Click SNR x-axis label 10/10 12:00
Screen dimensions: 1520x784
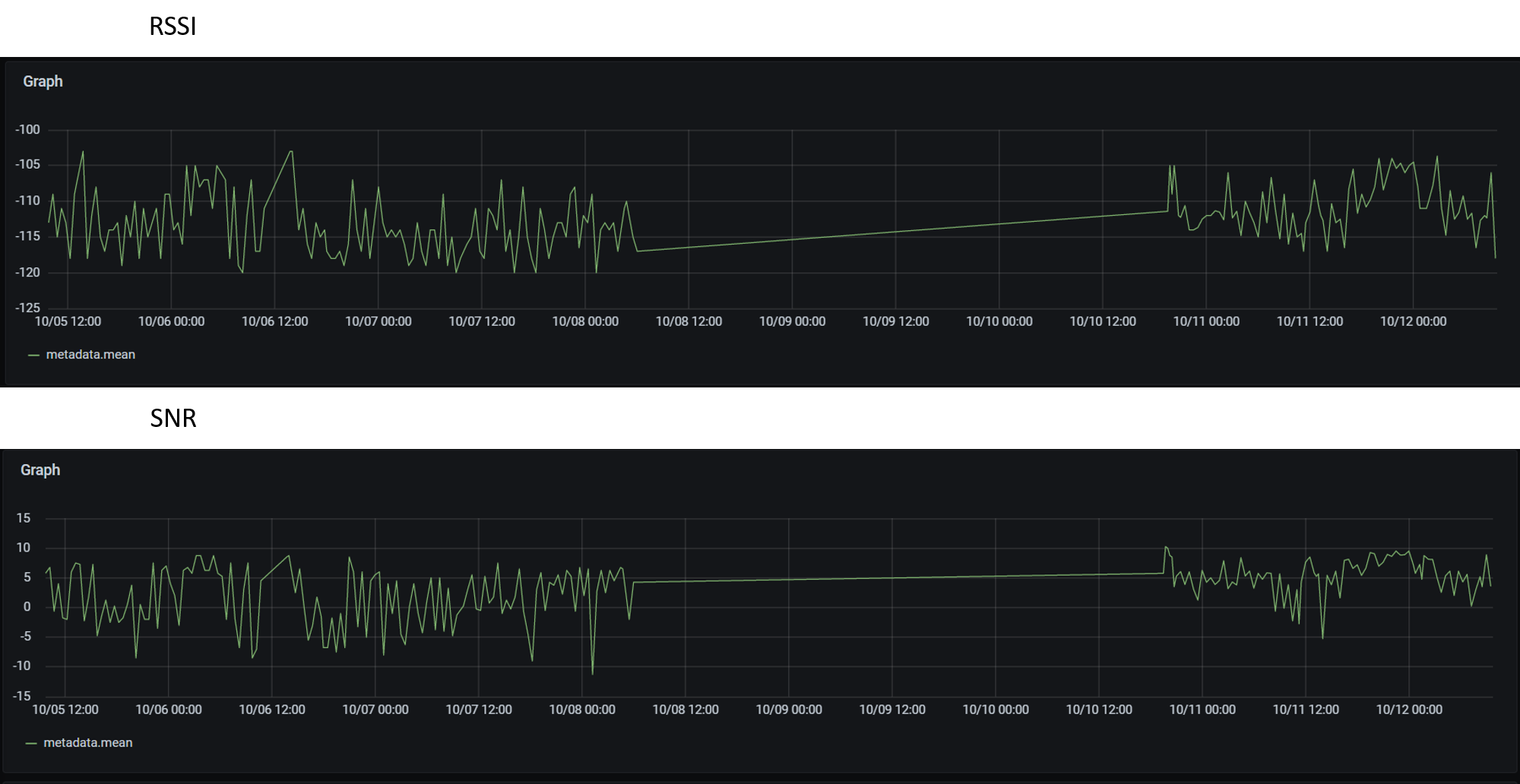pos(1099,710)
